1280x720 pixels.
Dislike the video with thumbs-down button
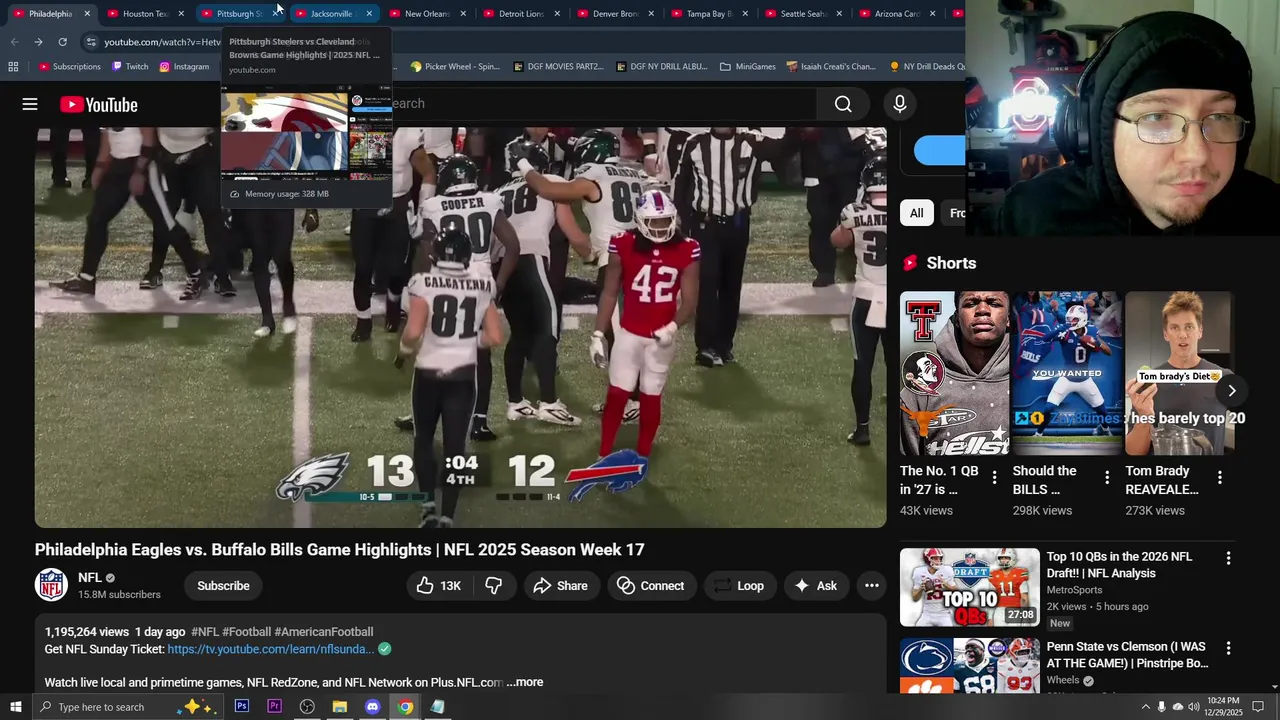[494, 586]
